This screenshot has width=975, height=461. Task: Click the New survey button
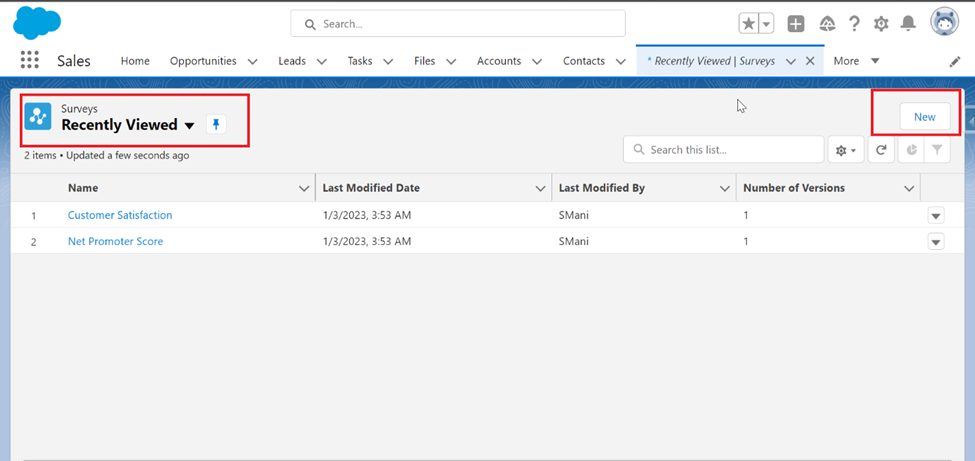925,117
